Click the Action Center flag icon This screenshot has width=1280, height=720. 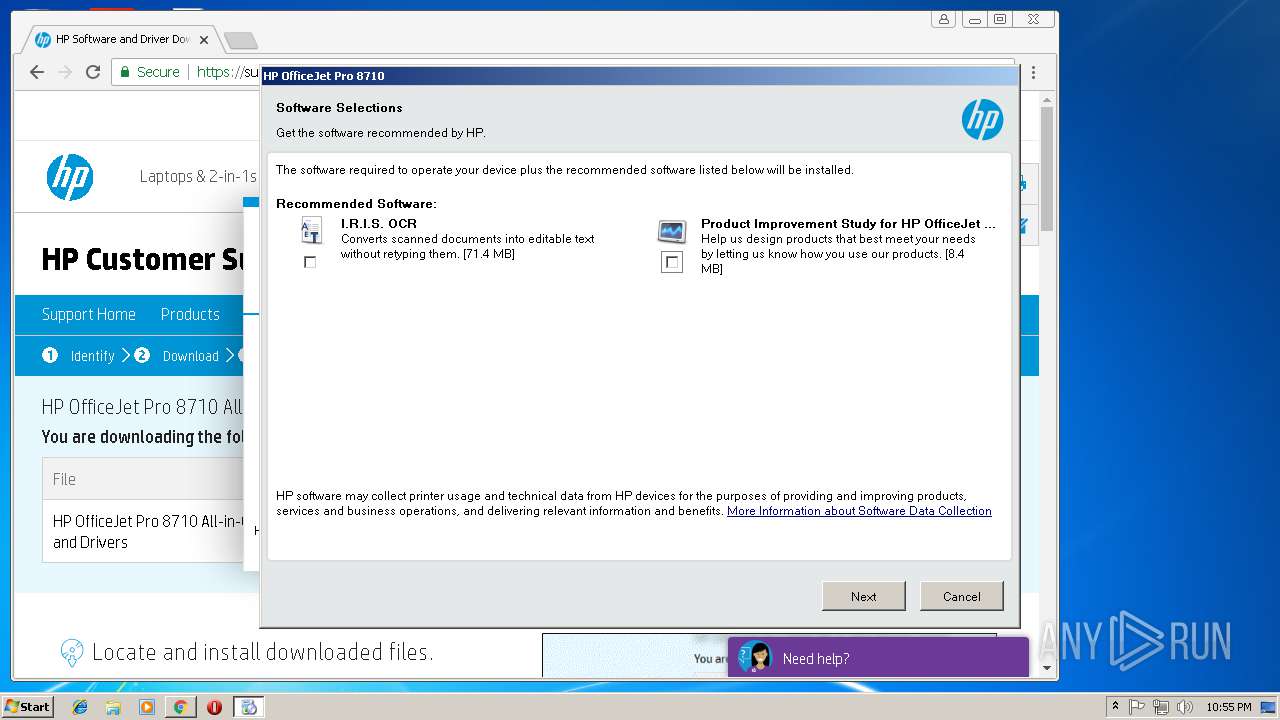tap(1137, 707)
